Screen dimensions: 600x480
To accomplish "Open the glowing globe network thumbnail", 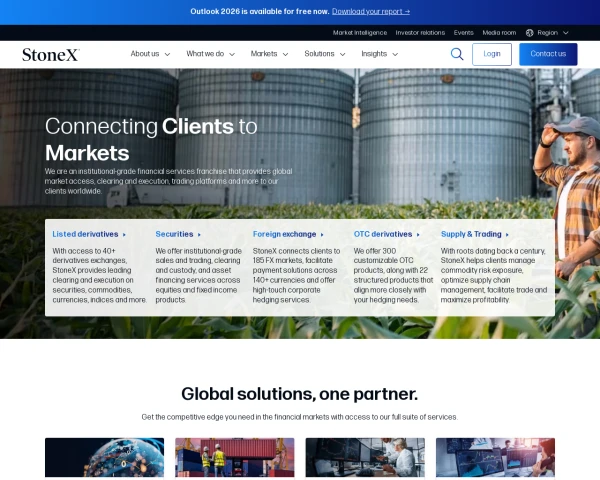I will click(x=104, y=457).
